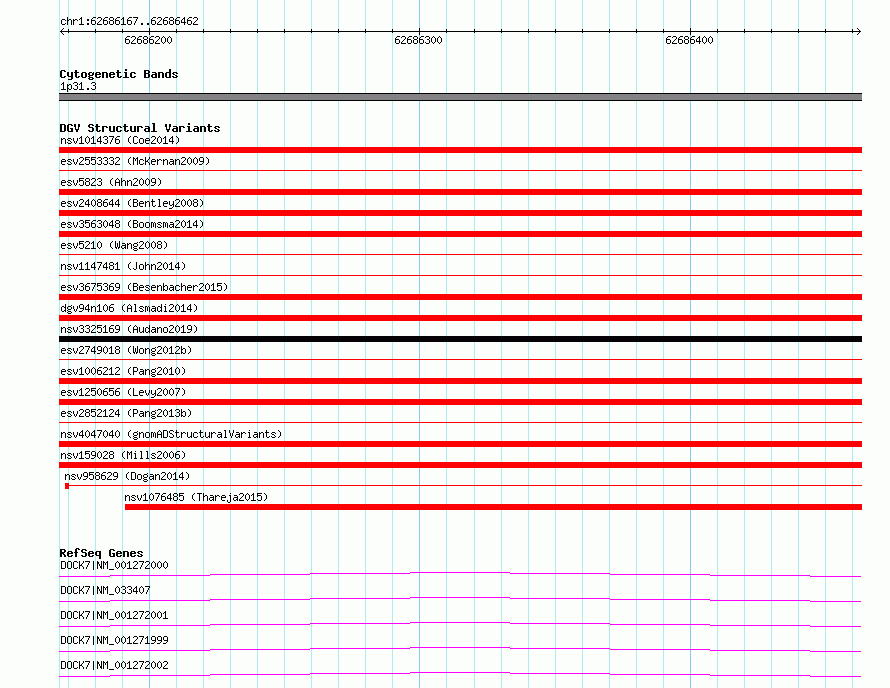This screenshot has width=890, height=688.
Task: Click ruler tick label 62686300
Action: [x=418, y=40]
